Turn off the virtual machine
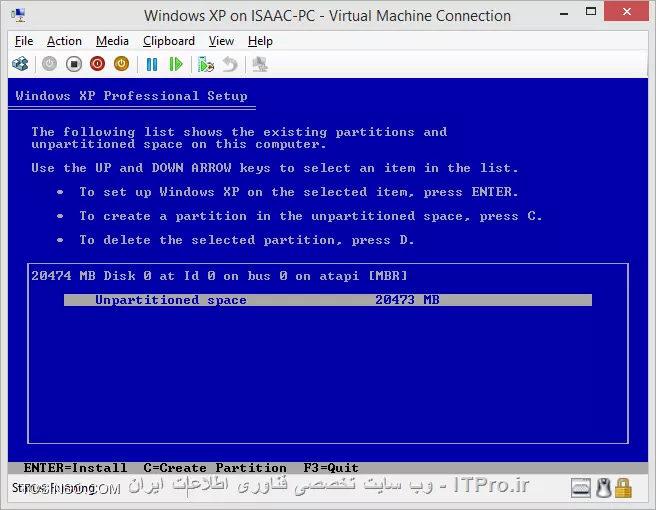 point(74,64)
